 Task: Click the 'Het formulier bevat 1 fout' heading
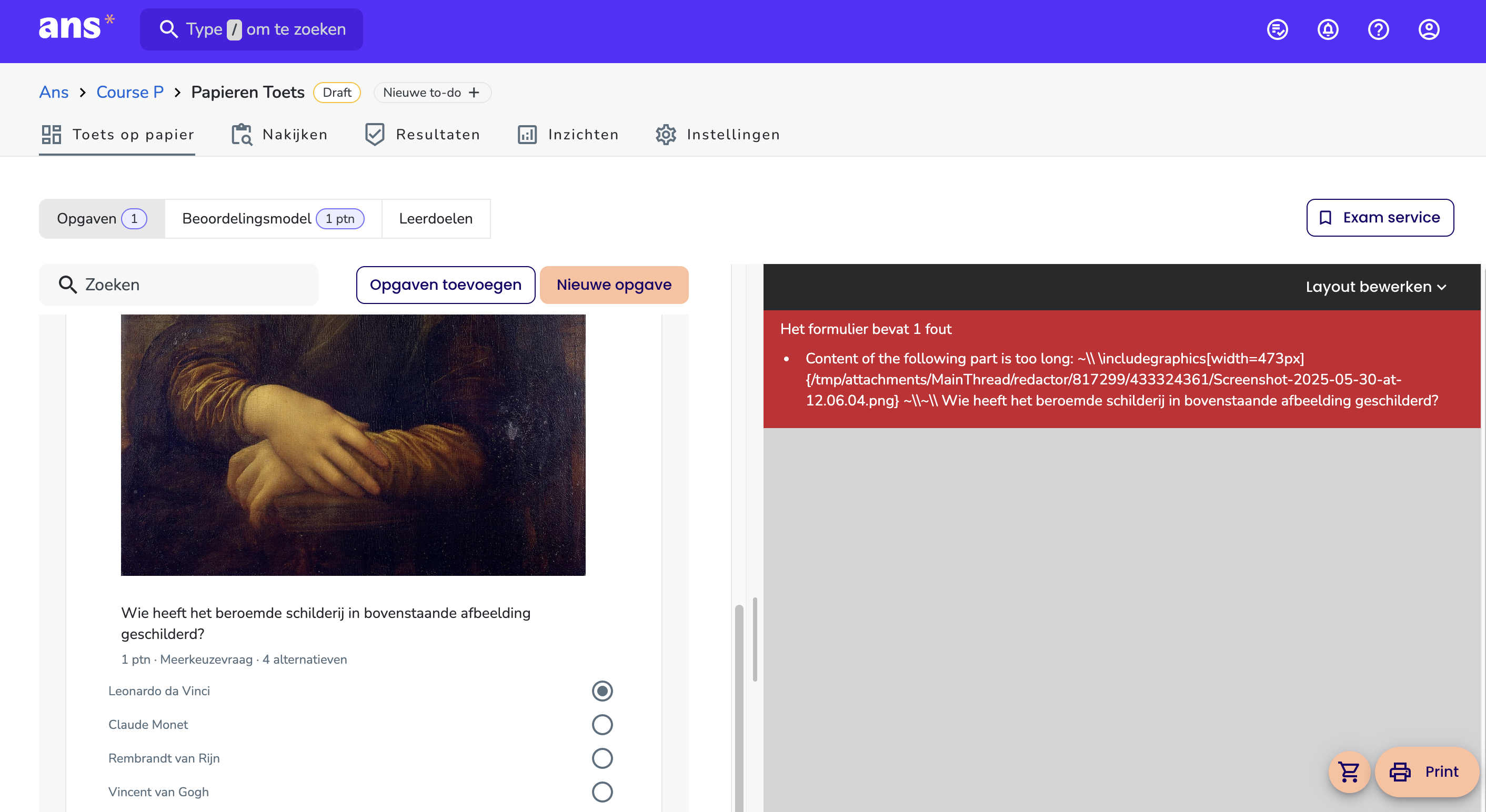coord(865,329)
